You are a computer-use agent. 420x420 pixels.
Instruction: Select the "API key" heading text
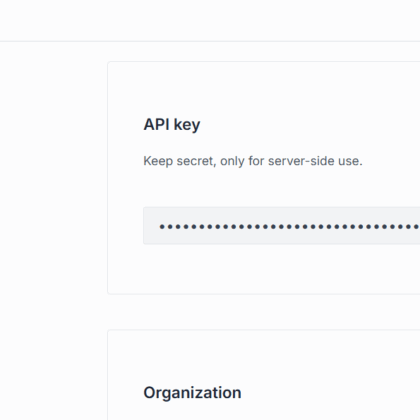(172, 125)
